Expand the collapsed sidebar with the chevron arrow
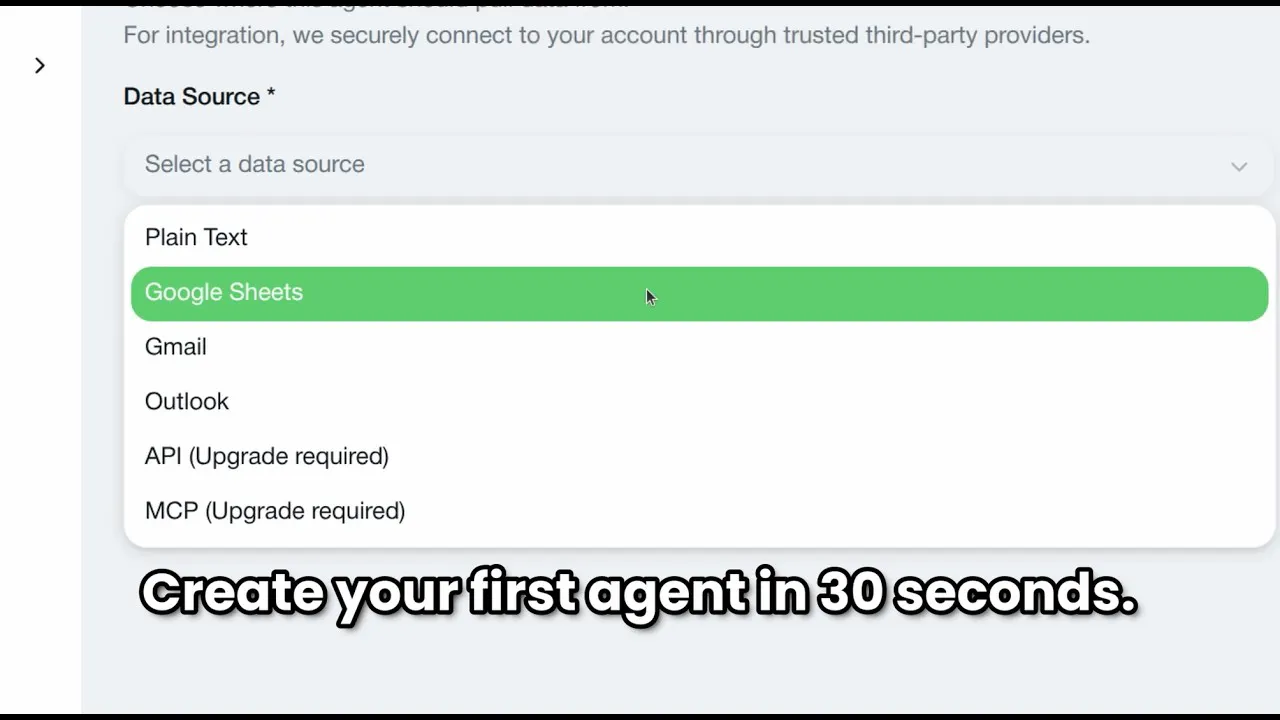Viewport: 1280px width, 720px height. (x=39, y=66)
